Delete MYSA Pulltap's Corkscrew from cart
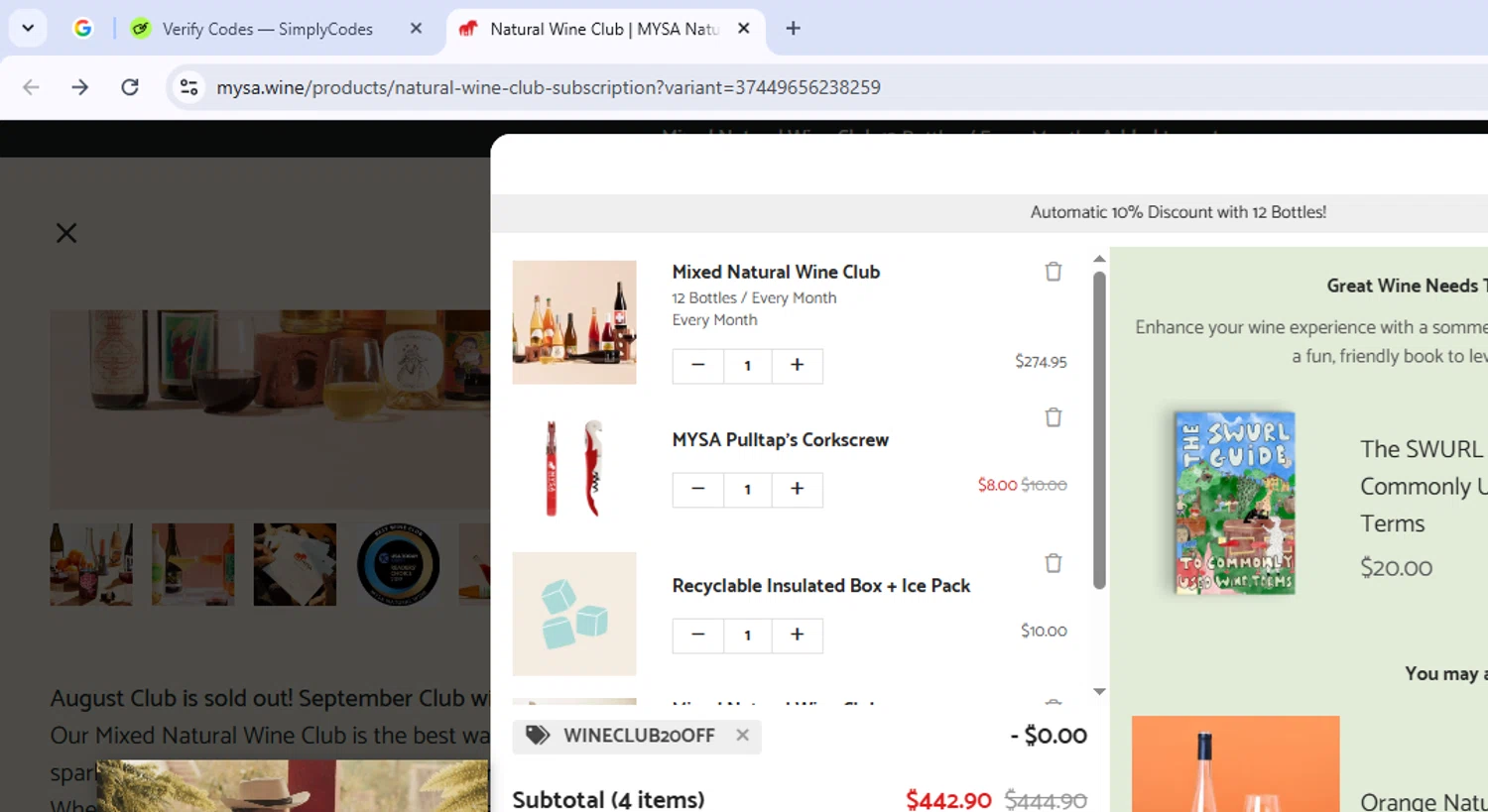1488x812 pixels. tap(1054, 417)
